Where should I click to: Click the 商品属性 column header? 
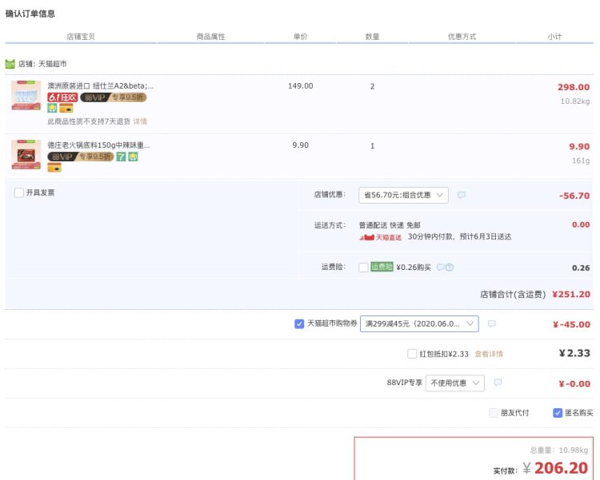pos(210,37)
